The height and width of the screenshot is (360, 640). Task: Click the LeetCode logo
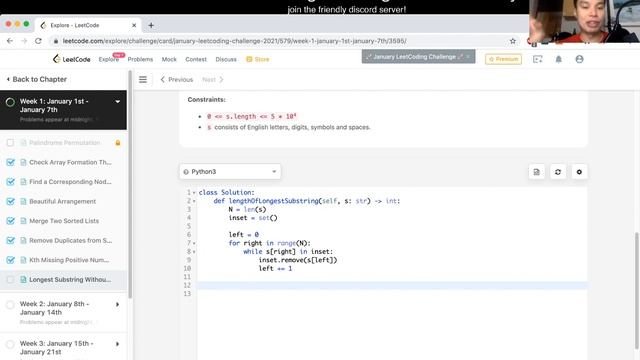coord(72,59)
